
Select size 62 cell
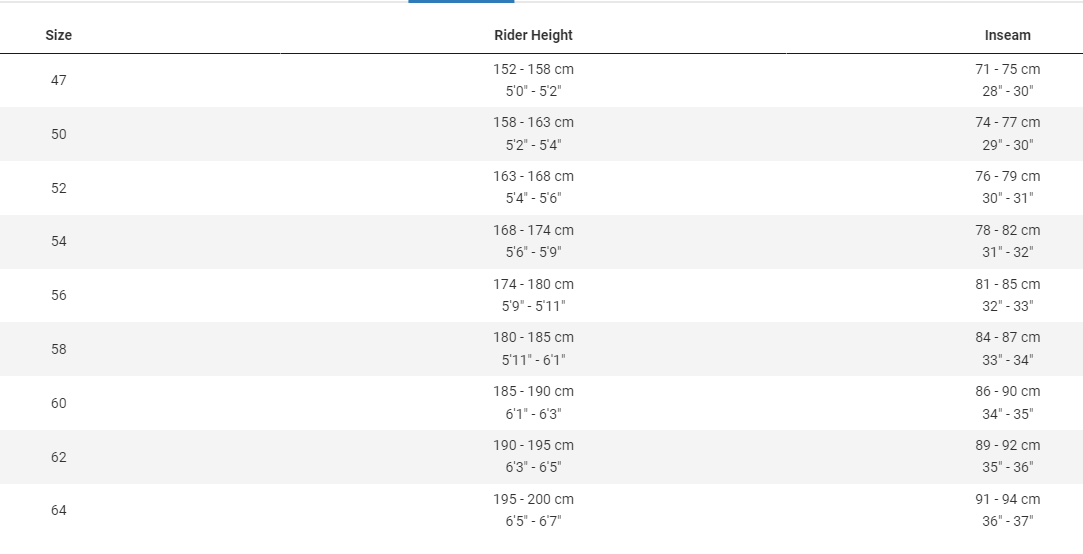tap(59, 457)
